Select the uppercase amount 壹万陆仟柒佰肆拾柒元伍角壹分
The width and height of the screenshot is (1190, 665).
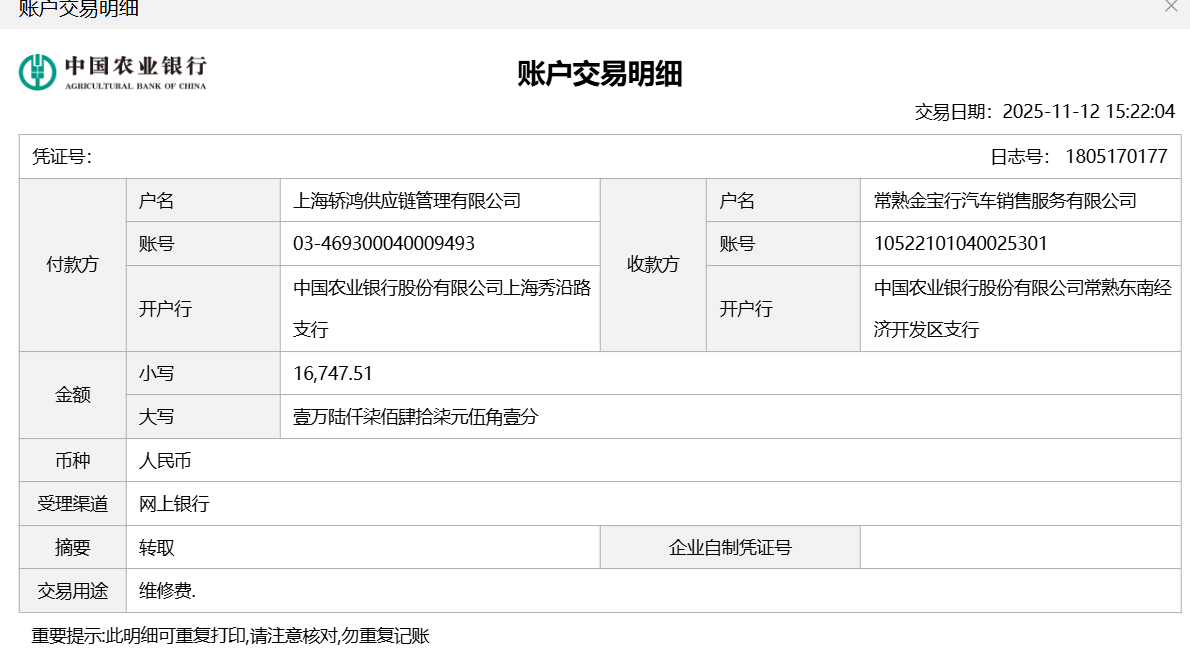[415, 417]
